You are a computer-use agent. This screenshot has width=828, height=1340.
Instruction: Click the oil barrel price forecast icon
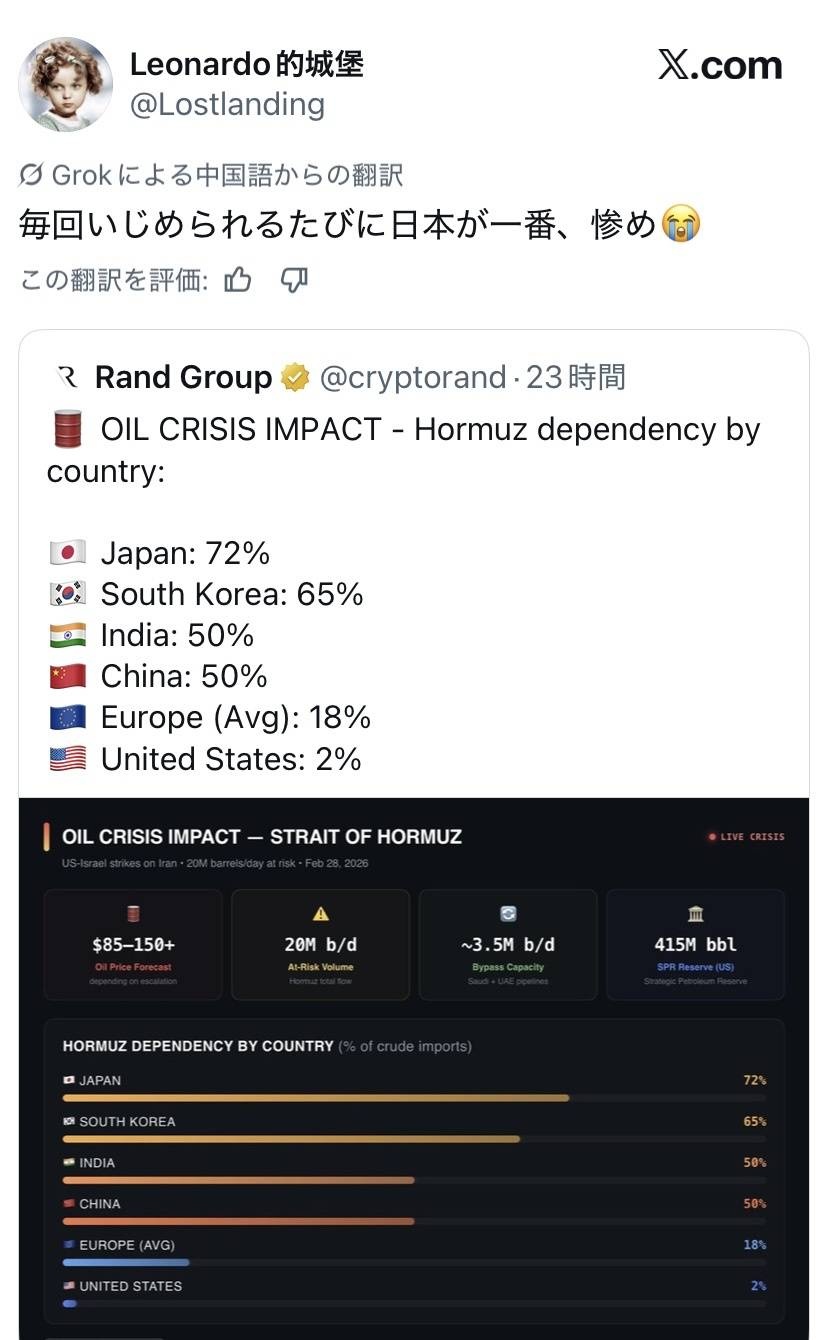133,914
